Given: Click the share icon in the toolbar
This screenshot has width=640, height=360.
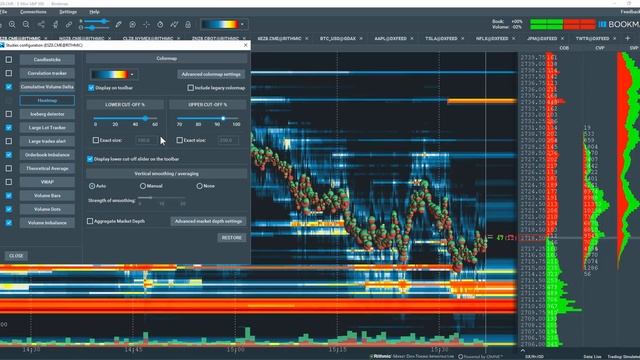Looking at the screenshot, I should click(41, 24).
